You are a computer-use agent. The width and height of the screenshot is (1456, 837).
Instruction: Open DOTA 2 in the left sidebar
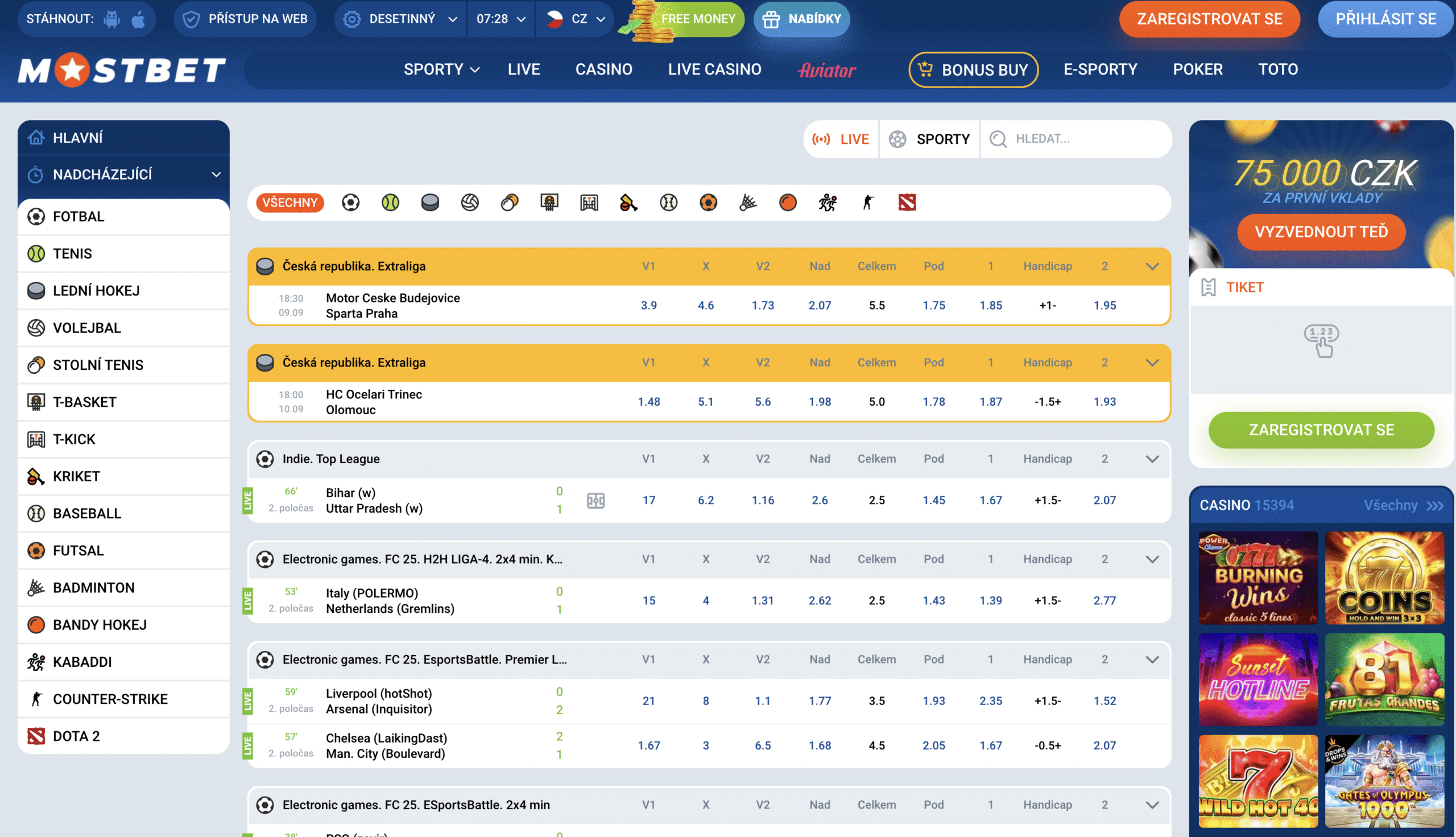click(x=123, y=736)
